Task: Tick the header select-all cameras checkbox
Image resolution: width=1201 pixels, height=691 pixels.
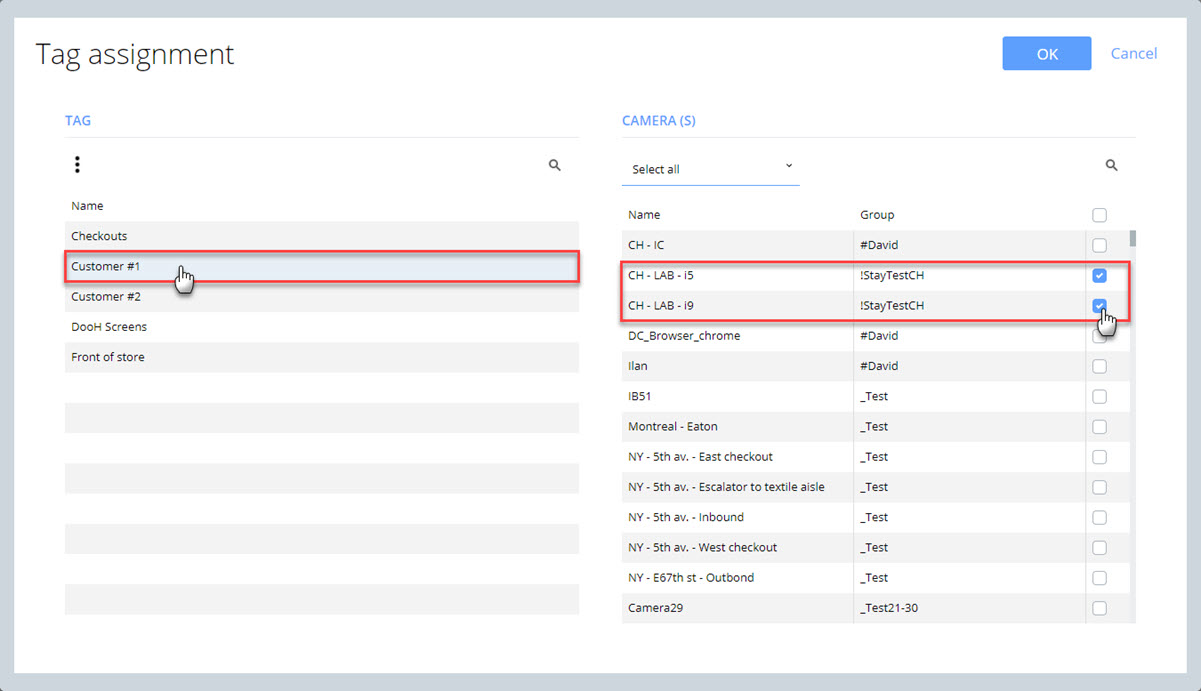Action: click(x=1100, y=215)
